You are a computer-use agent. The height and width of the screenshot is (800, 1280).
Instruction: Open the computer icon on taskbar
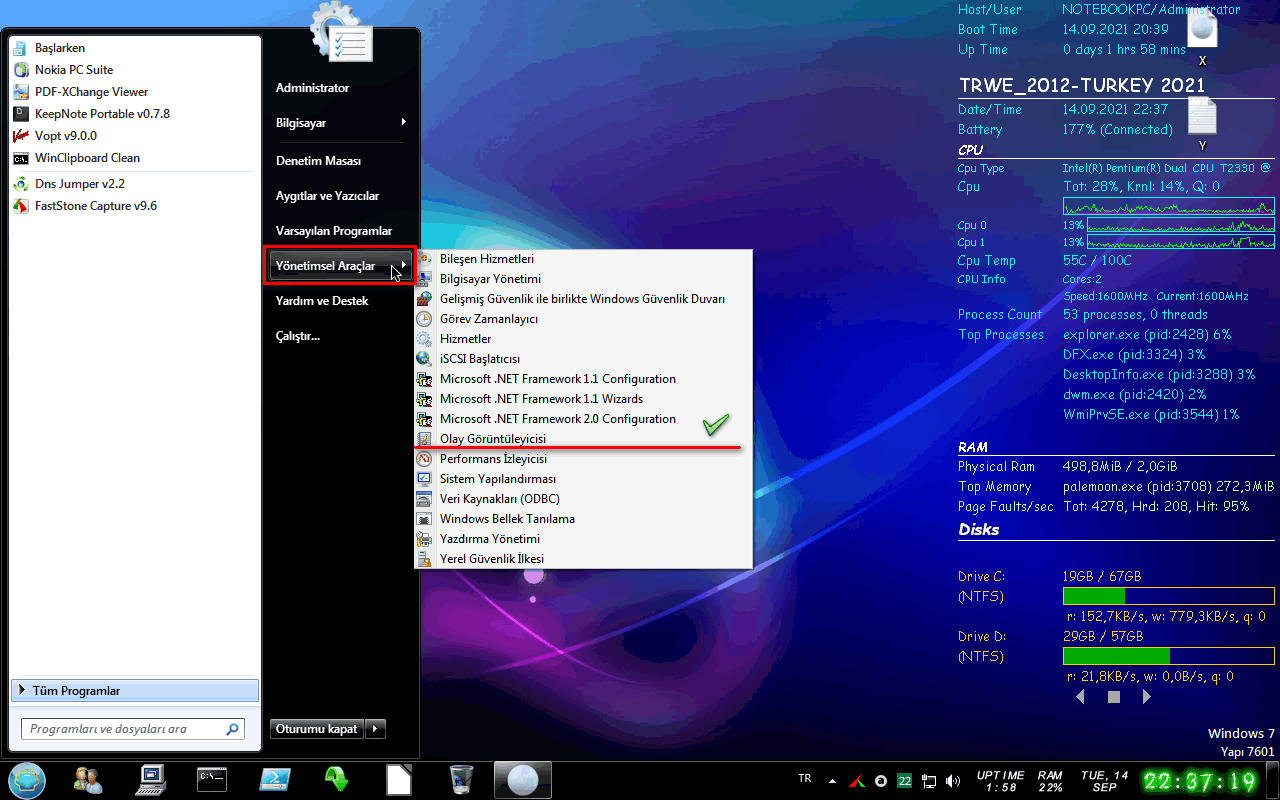click(150, 779)
